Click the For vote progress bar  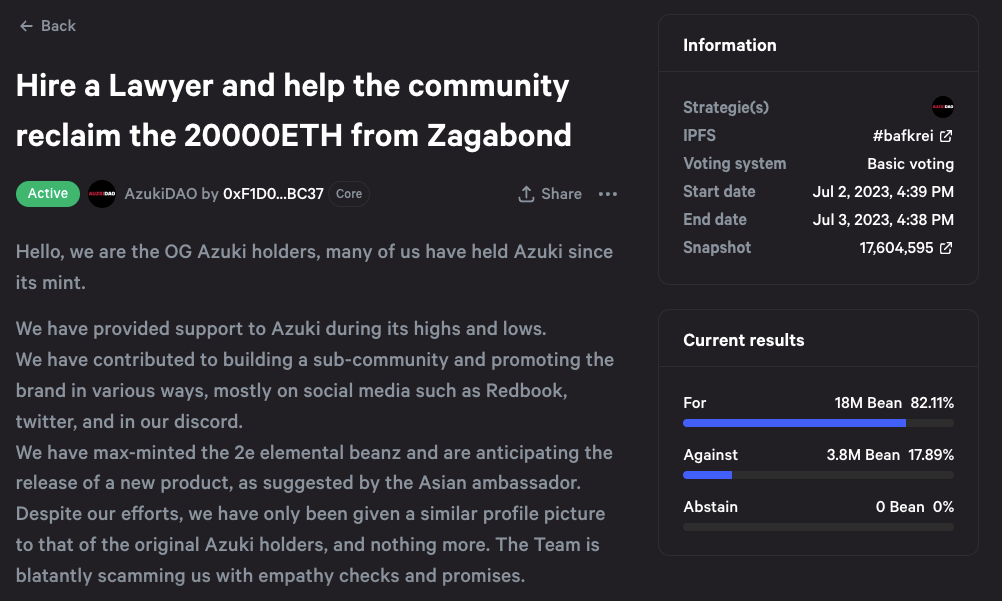(818, 424)
